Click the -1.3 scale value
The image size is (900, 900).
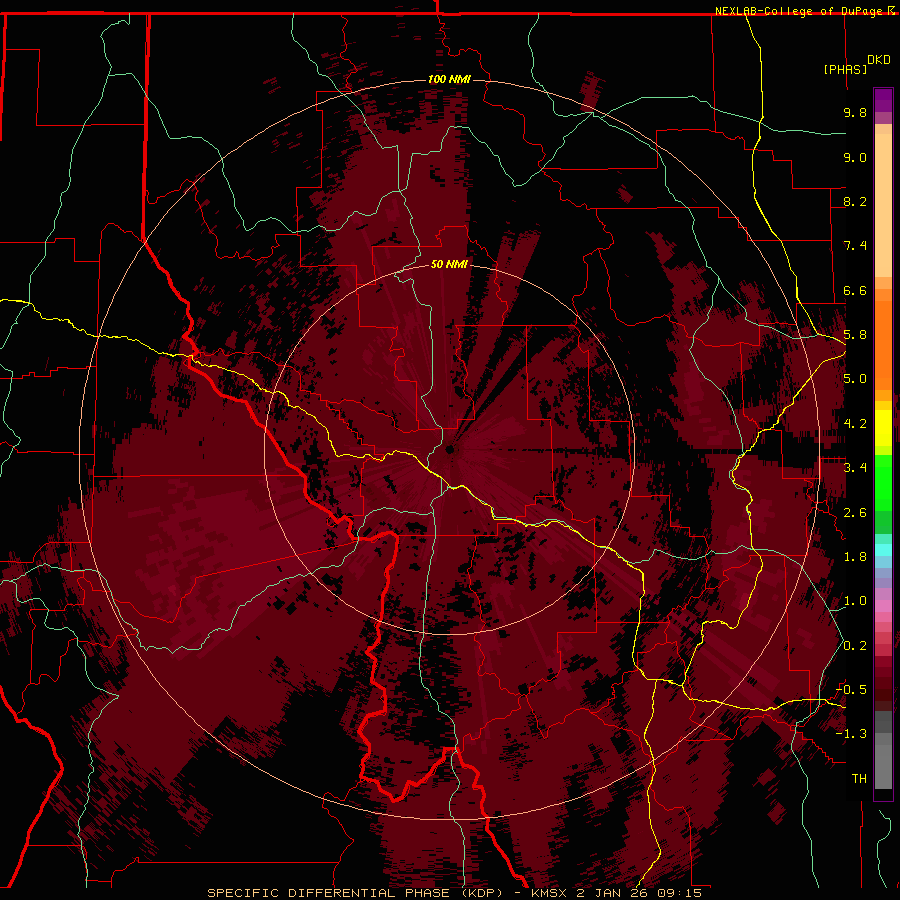tap(851, 734)
